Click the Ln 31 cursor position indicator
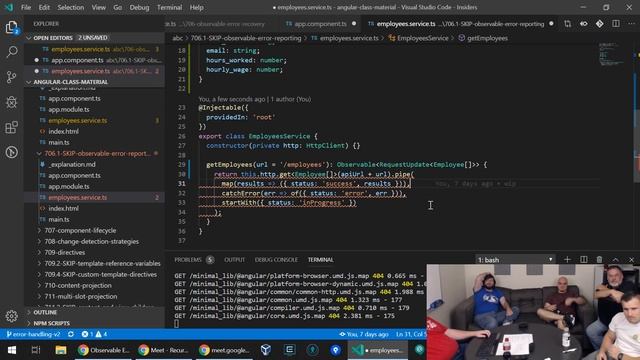 point(411,334)
